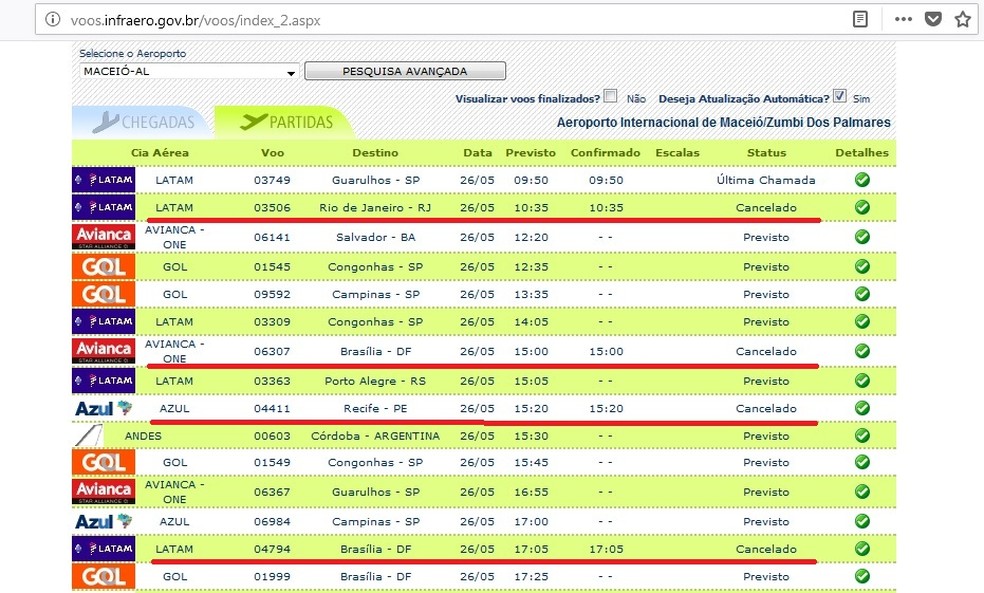Open the MACEIÓ-AL airport dropdown

pos(291,71)
